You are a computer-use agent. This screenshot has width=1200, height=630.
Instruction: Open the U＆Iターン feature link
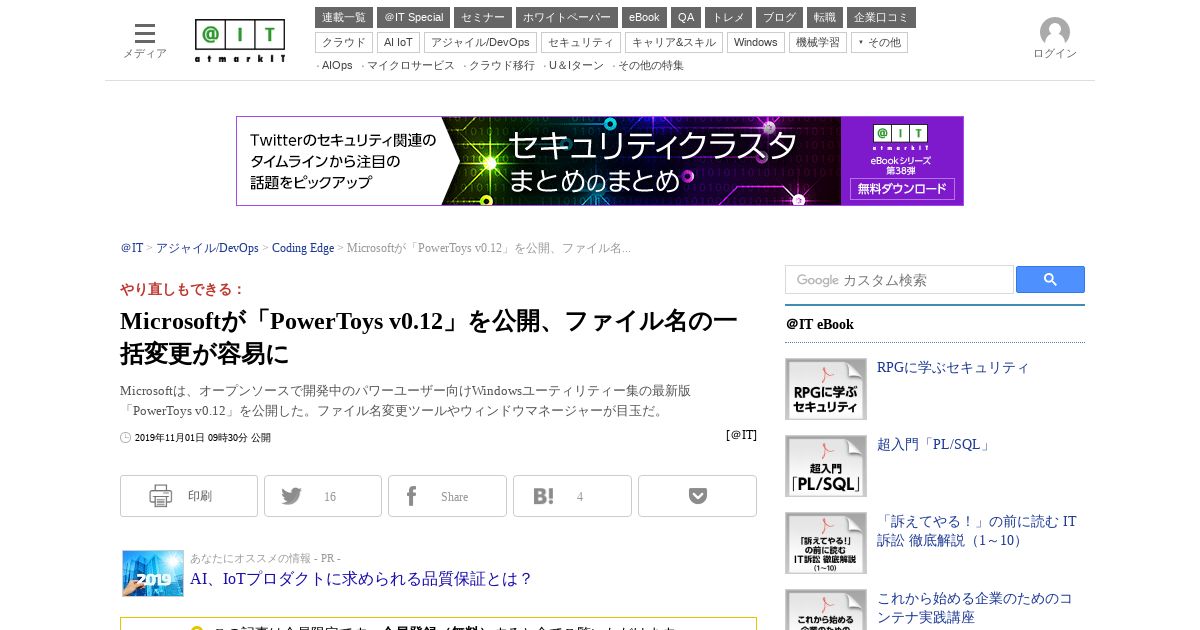click(576, 65)
